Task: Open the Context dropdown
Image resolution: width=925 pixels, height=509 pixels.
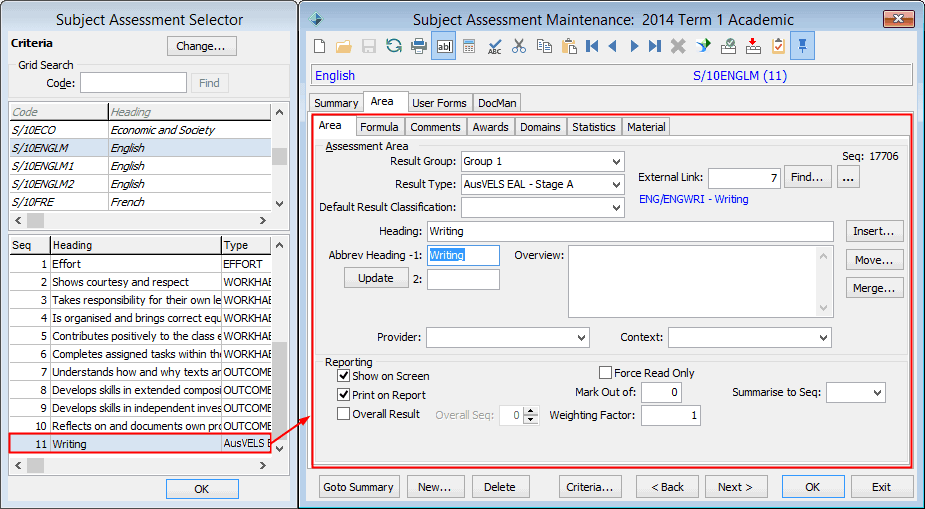Action: (824, 338)
